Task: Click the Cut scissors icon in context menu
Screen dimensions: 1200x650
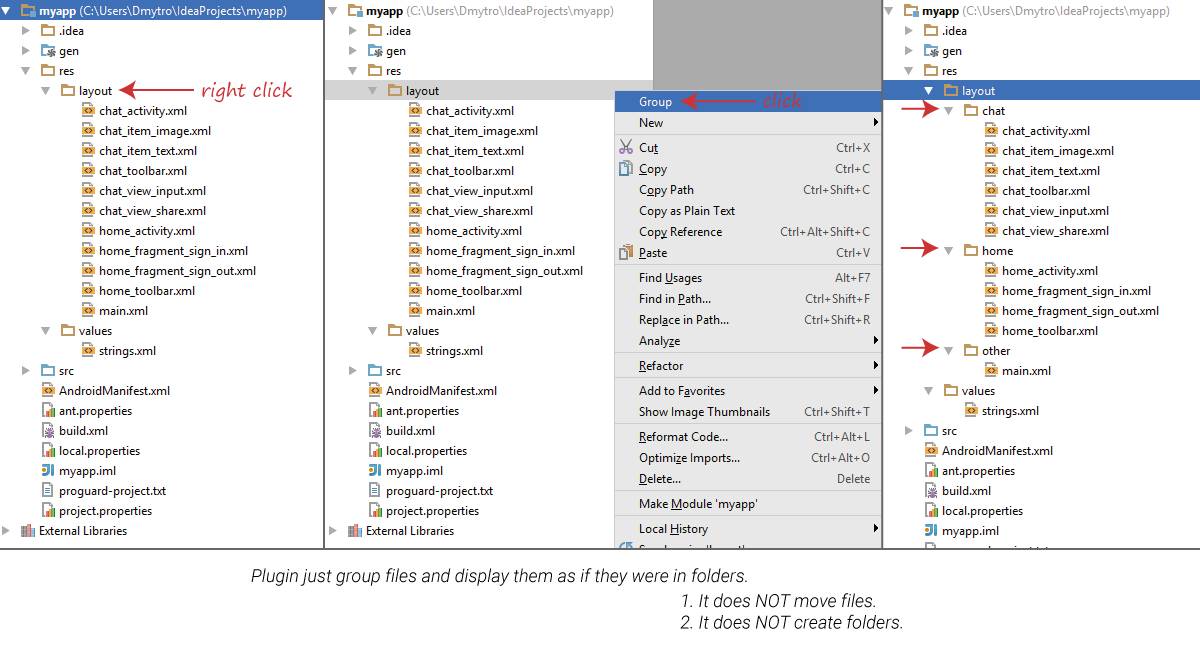Action: coord(625,148)
